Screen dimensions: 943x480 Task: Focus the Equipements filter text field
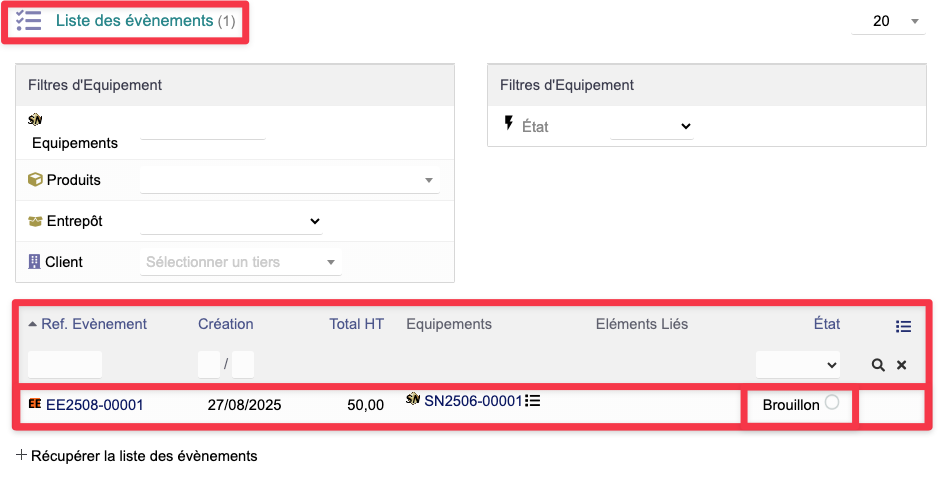coord(203,129)
